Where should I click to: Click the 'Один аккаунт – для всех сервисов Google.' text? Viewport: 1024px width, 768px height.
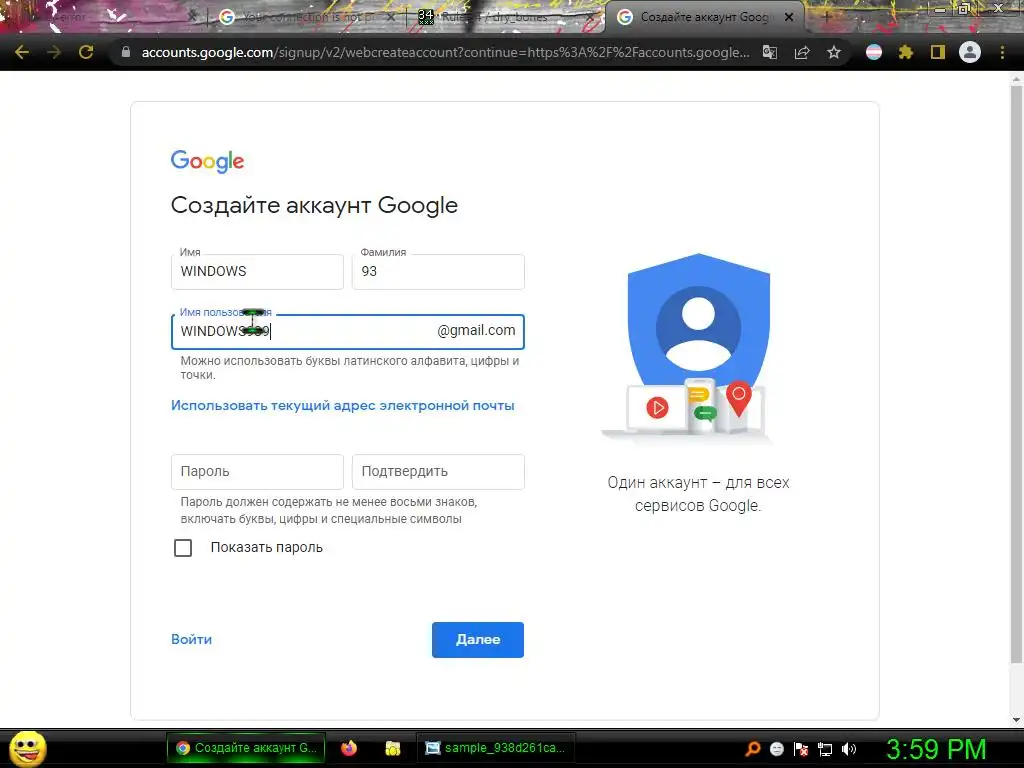(x=698, y=494)
